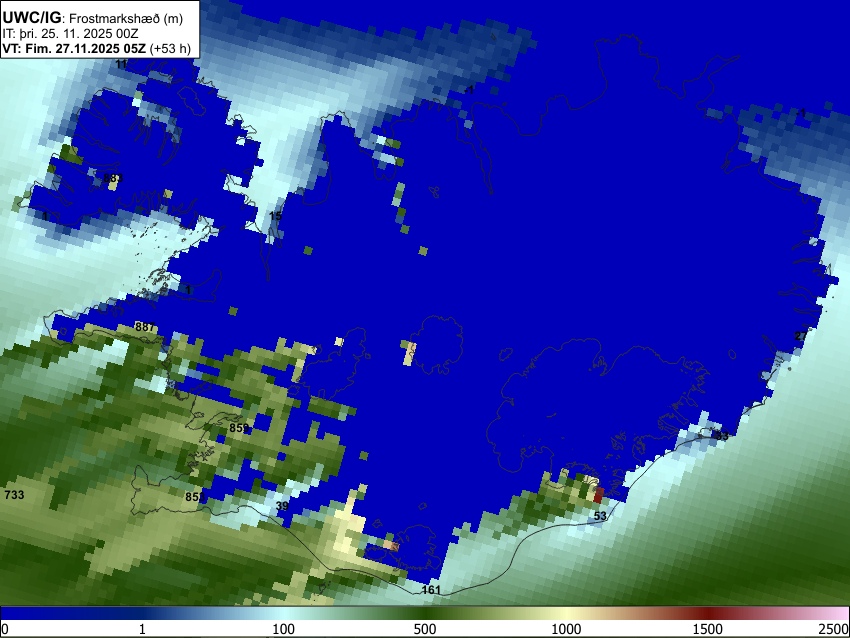Click the map value 733

coord(14,494)
